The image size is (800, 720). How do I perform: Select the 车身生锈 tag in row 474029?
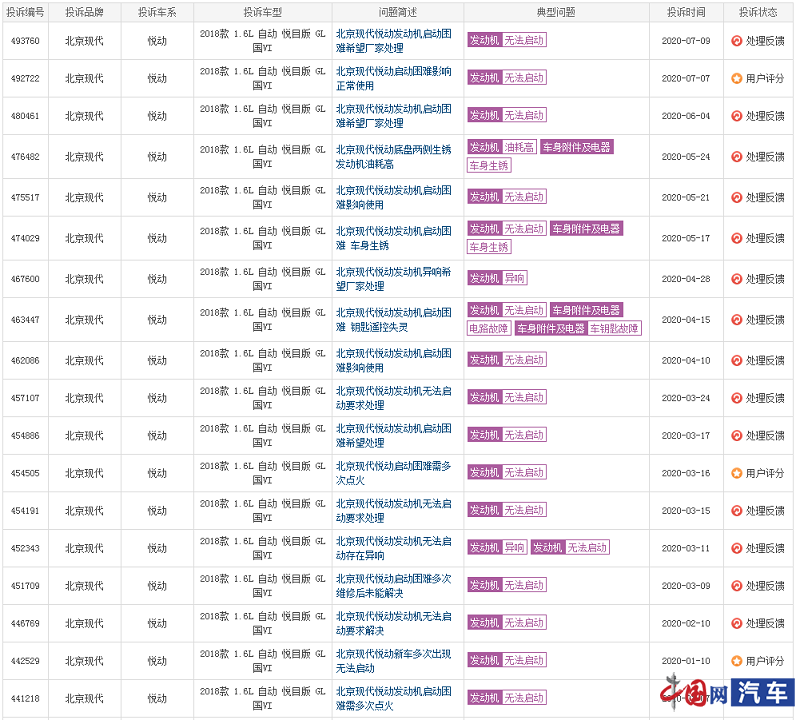point(489,247)
